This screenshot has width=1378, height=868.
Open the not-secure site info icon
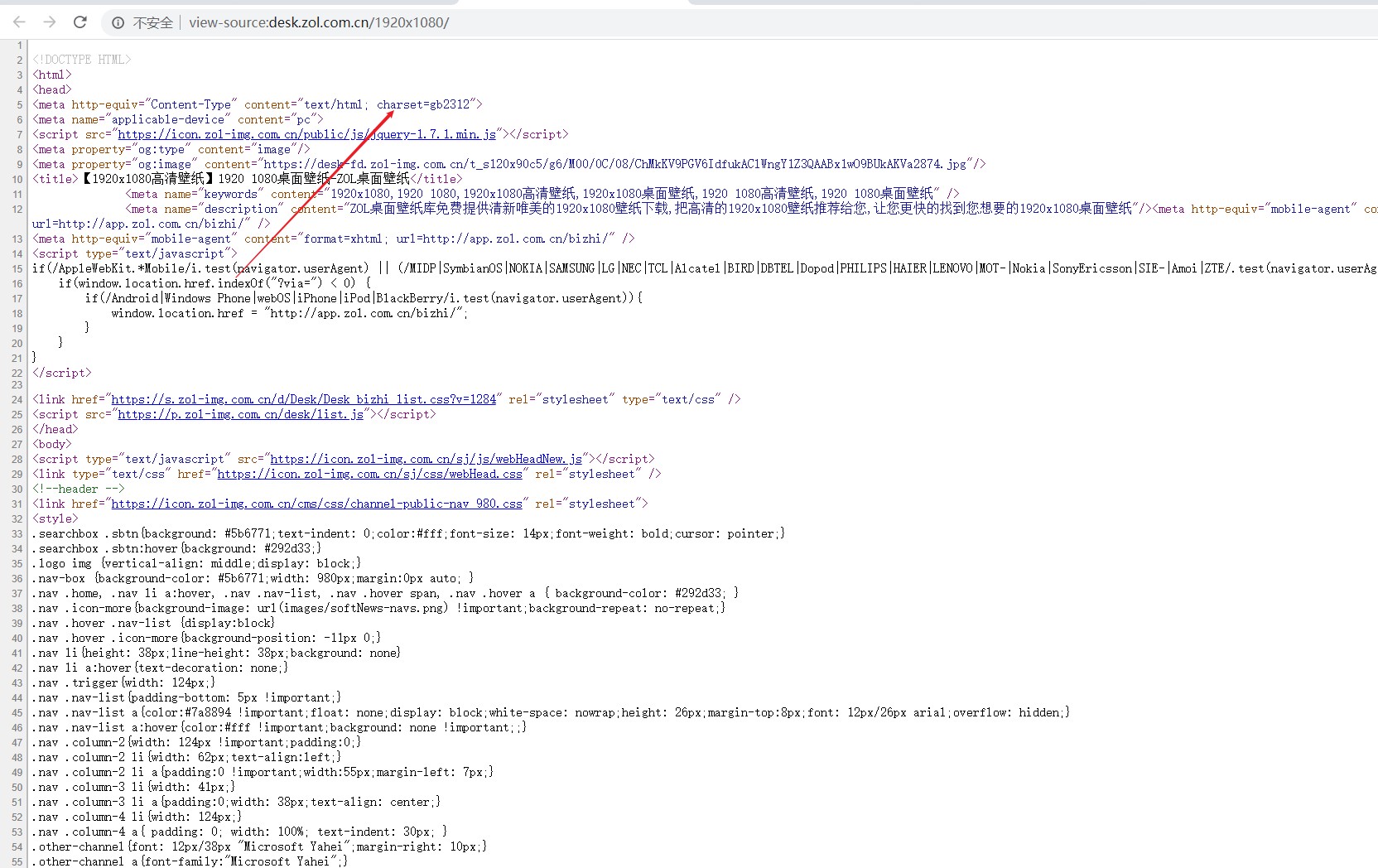coord(118,22)
